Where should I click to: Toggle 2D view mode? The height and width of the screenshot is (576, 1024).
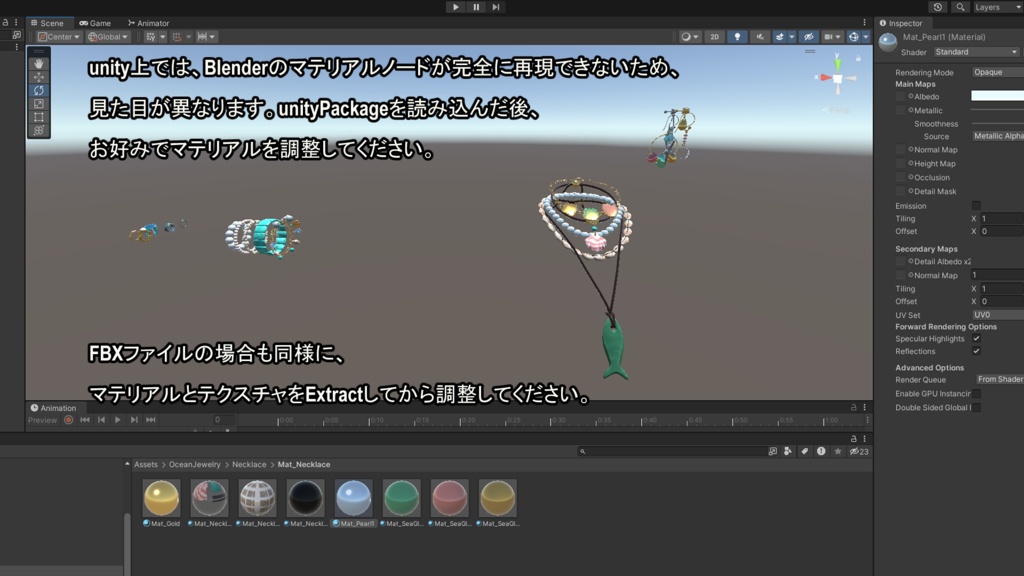[714, 37]
